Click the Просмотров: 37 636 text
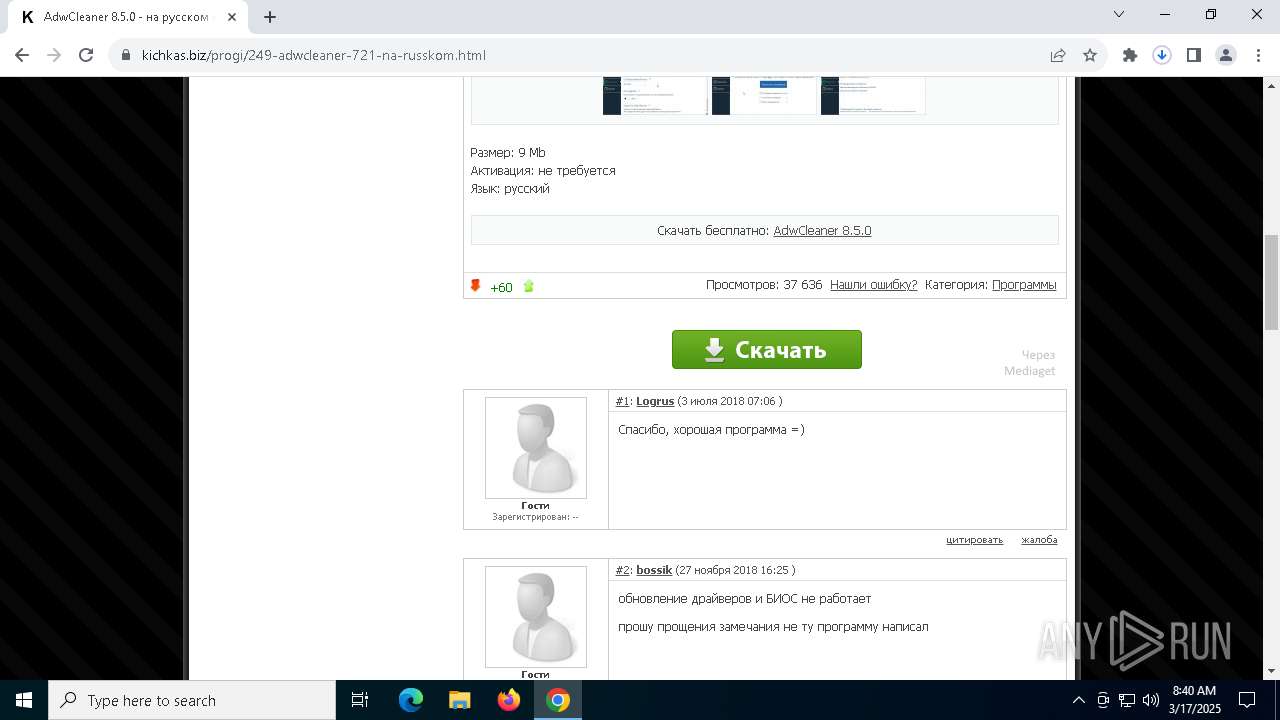Image resolution: width=1280 pixels, height=720 pixels. [x=764, y=285]
